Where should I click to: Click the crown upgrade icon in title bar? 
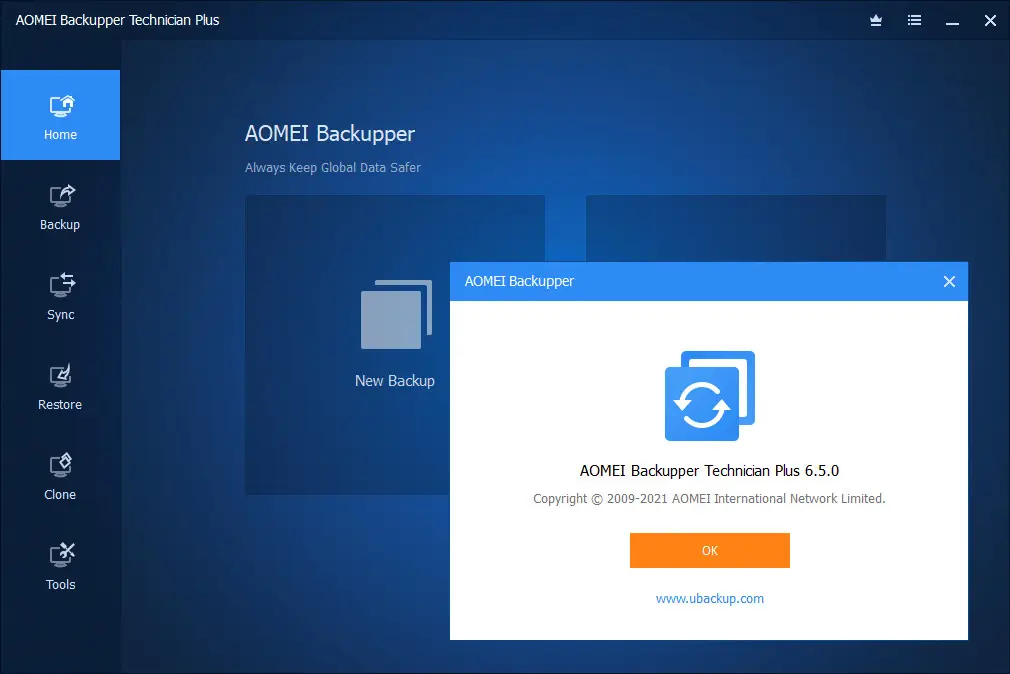[x=875, y=21]
